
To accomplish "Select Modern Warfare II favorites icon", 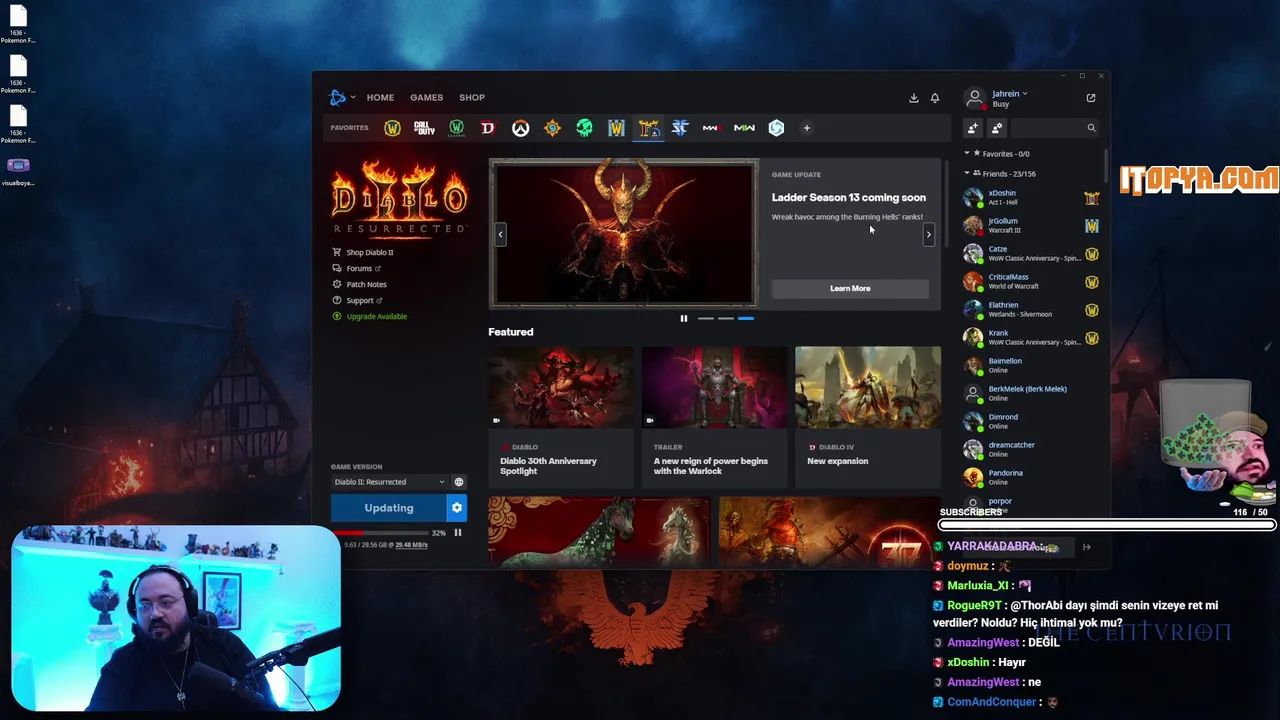I will pyautogui.click(x=744, y=128).
